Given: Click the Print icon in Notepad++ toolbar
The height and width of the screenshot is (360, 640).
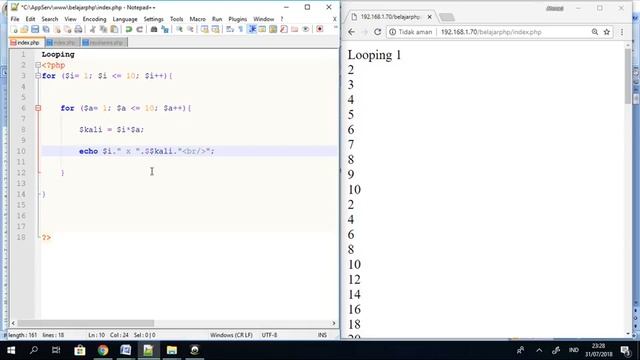Looking at the screenshot, I should pyautogui.click(x=78, y=29).
